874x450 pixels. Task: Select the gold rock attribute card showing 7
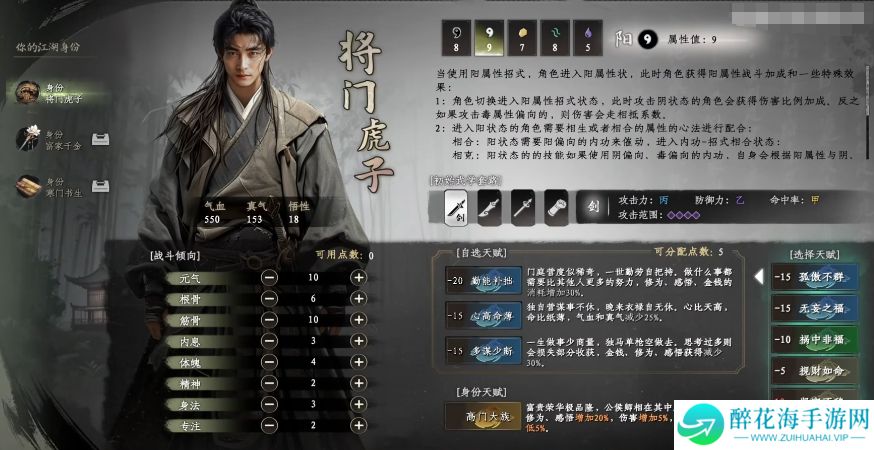click(522, 38)
